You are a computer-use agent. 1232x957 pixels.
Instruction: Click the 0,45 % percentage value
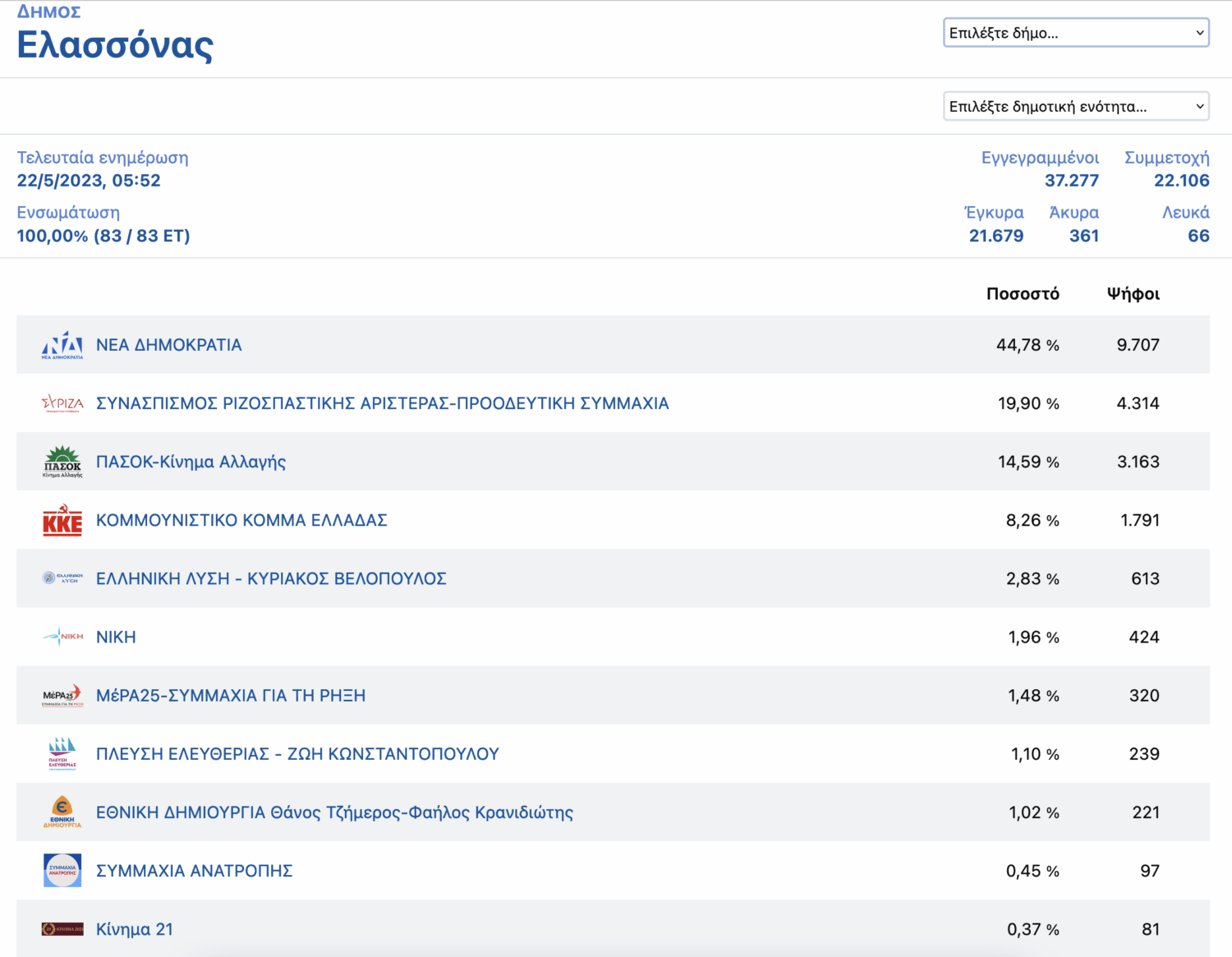click(x=1032, y=871)
